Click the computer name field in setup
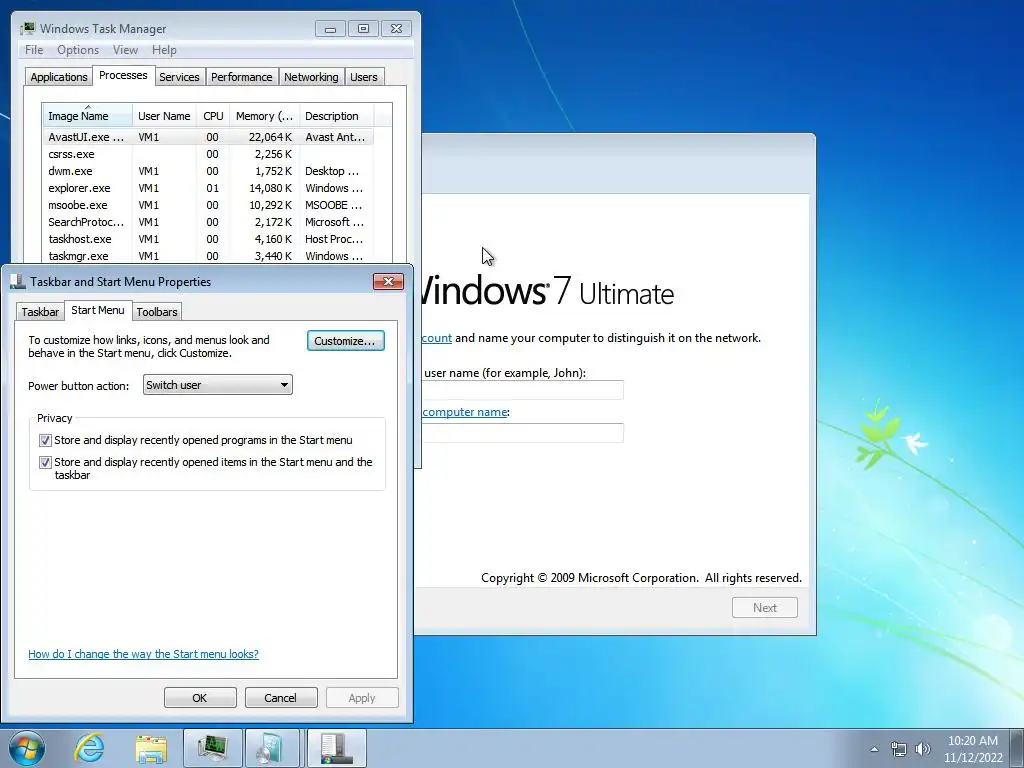Screen dimensions: 1024x768 pyautogui.click(x=522, y=433)
